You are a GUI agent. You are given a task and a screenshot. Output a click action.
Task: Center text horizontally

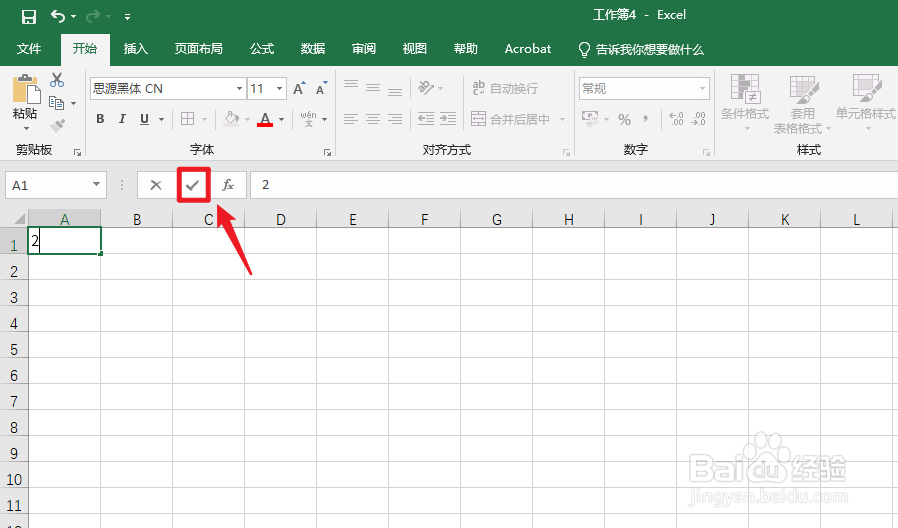pyautogui.click(x=373, y=119)
